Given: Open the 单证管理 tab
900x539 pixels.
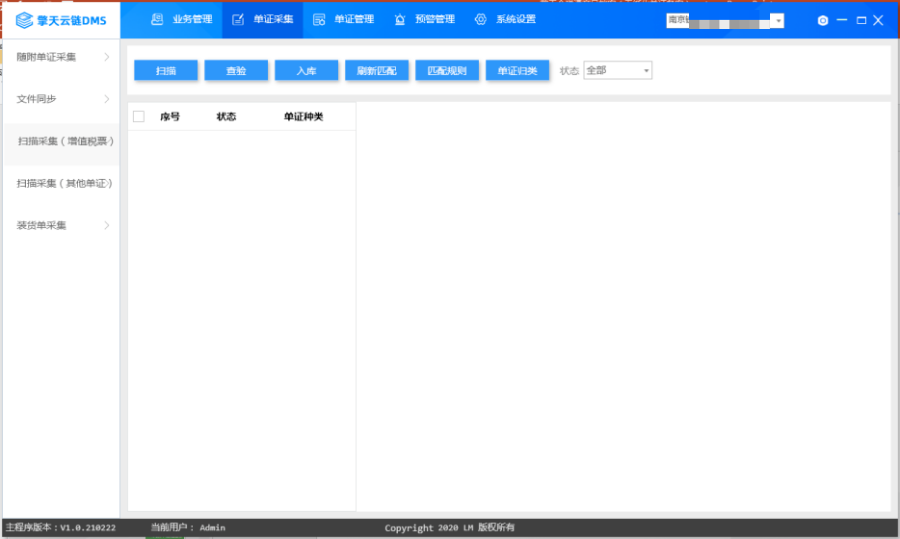Looking at the screenshot, I should (x=344, y=20).
